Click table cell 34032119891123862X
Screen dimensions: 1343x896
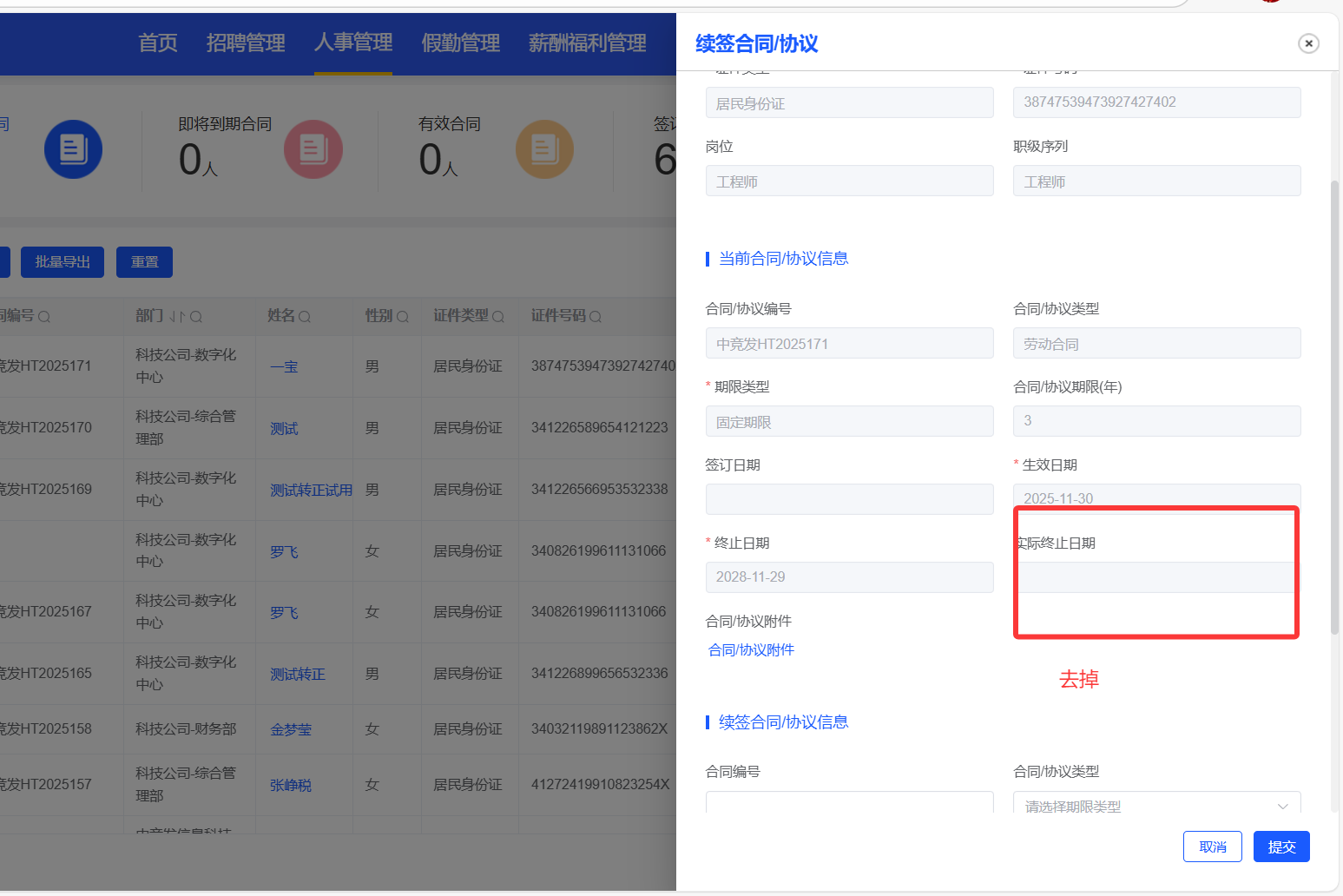(x=600, y=729)
